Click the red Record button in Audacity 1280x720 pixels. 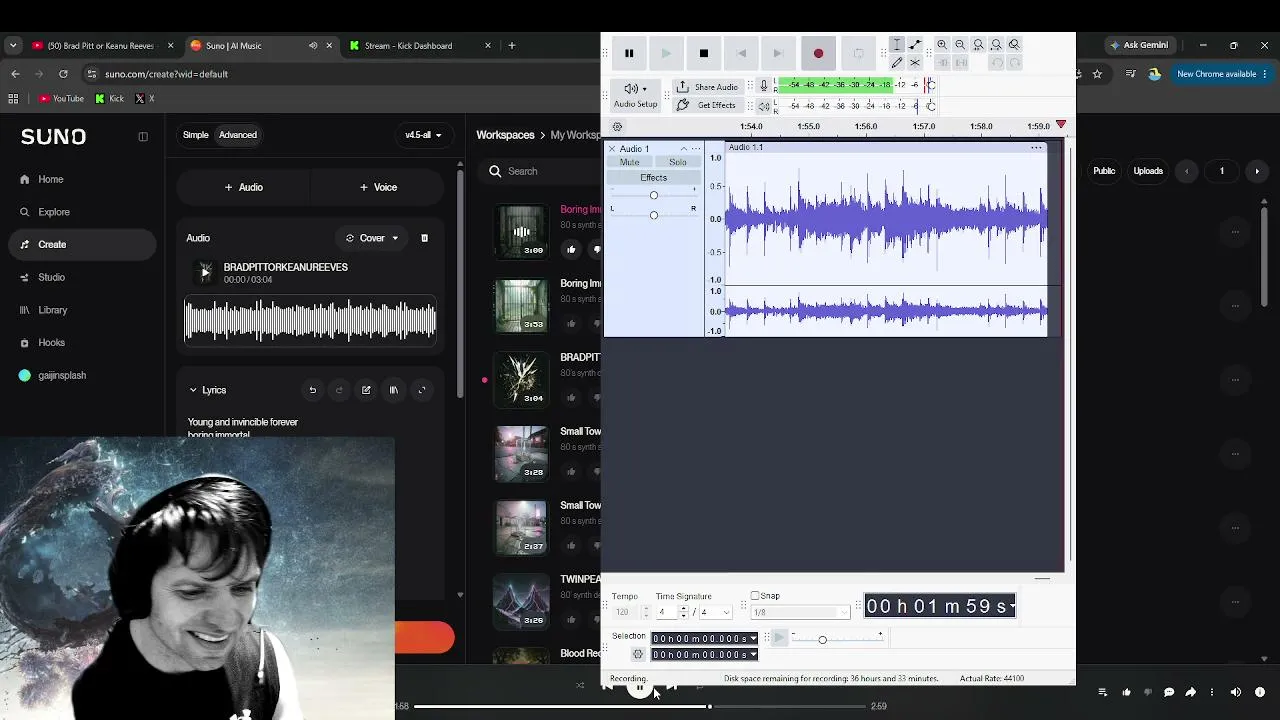pyautogui.click(x=818, y=54)
